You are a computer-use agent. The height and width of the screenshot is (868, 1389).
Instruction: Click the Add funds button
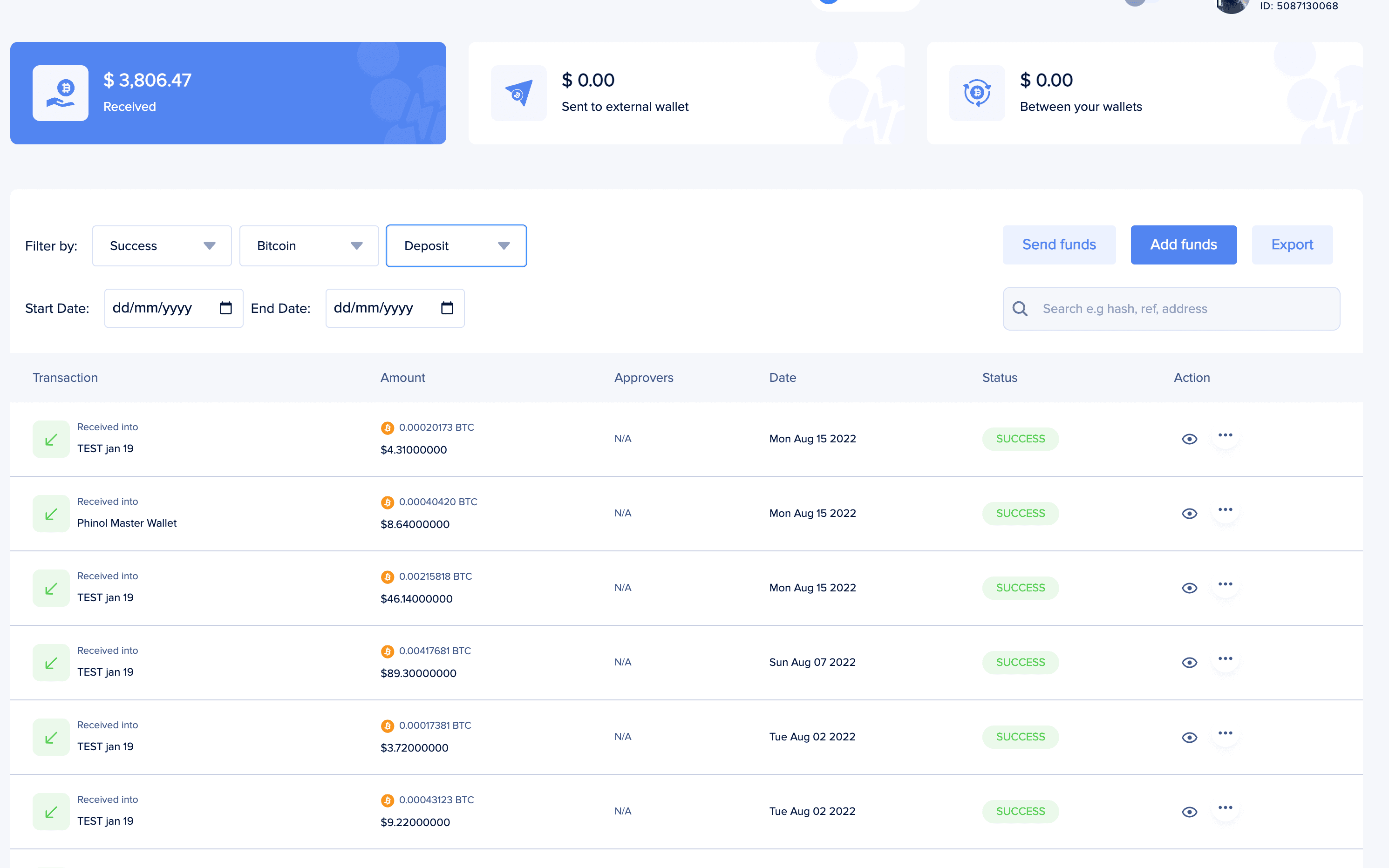click(x=1184, y=245)
